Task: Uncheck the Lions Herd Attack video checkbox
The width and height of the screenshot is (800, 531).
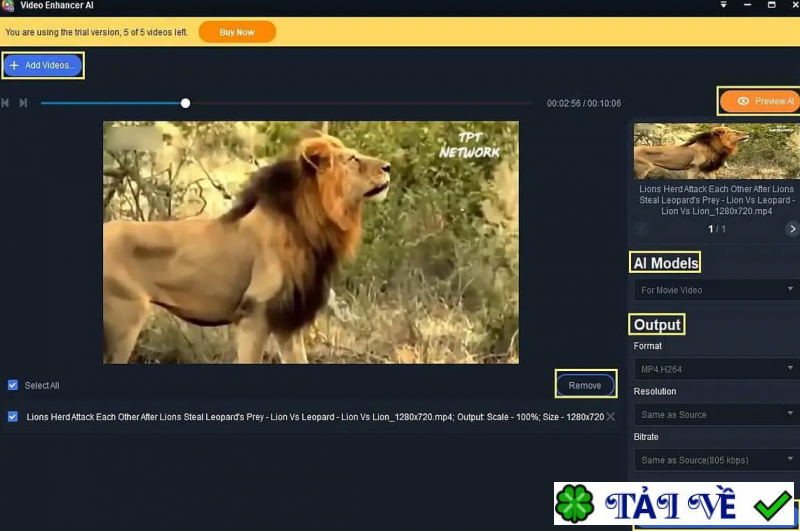Action: 13,417
